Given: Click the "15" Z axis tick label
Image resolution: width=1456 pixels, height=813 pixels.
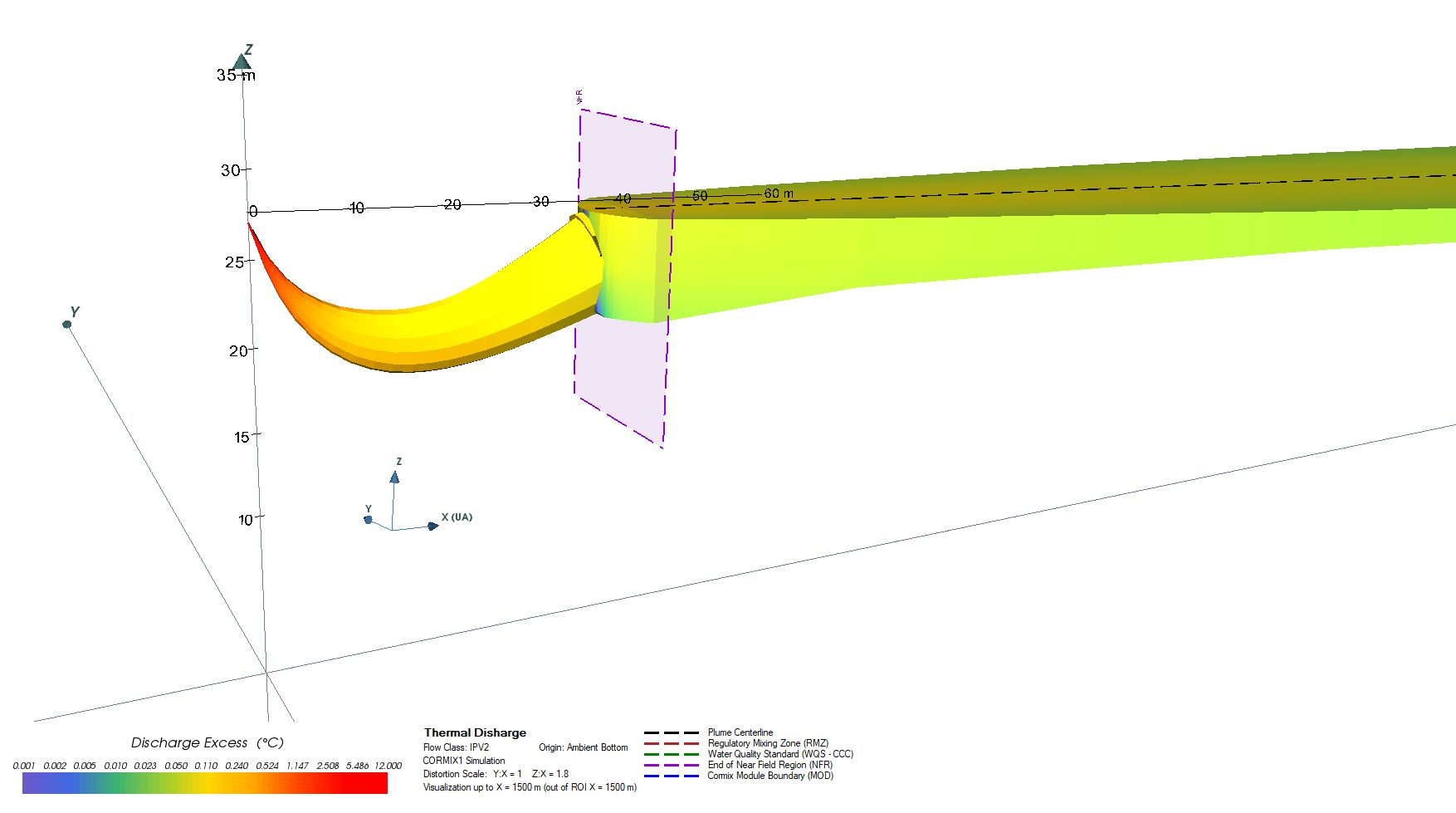Looking at the screenshot, I should coord(242,438).
